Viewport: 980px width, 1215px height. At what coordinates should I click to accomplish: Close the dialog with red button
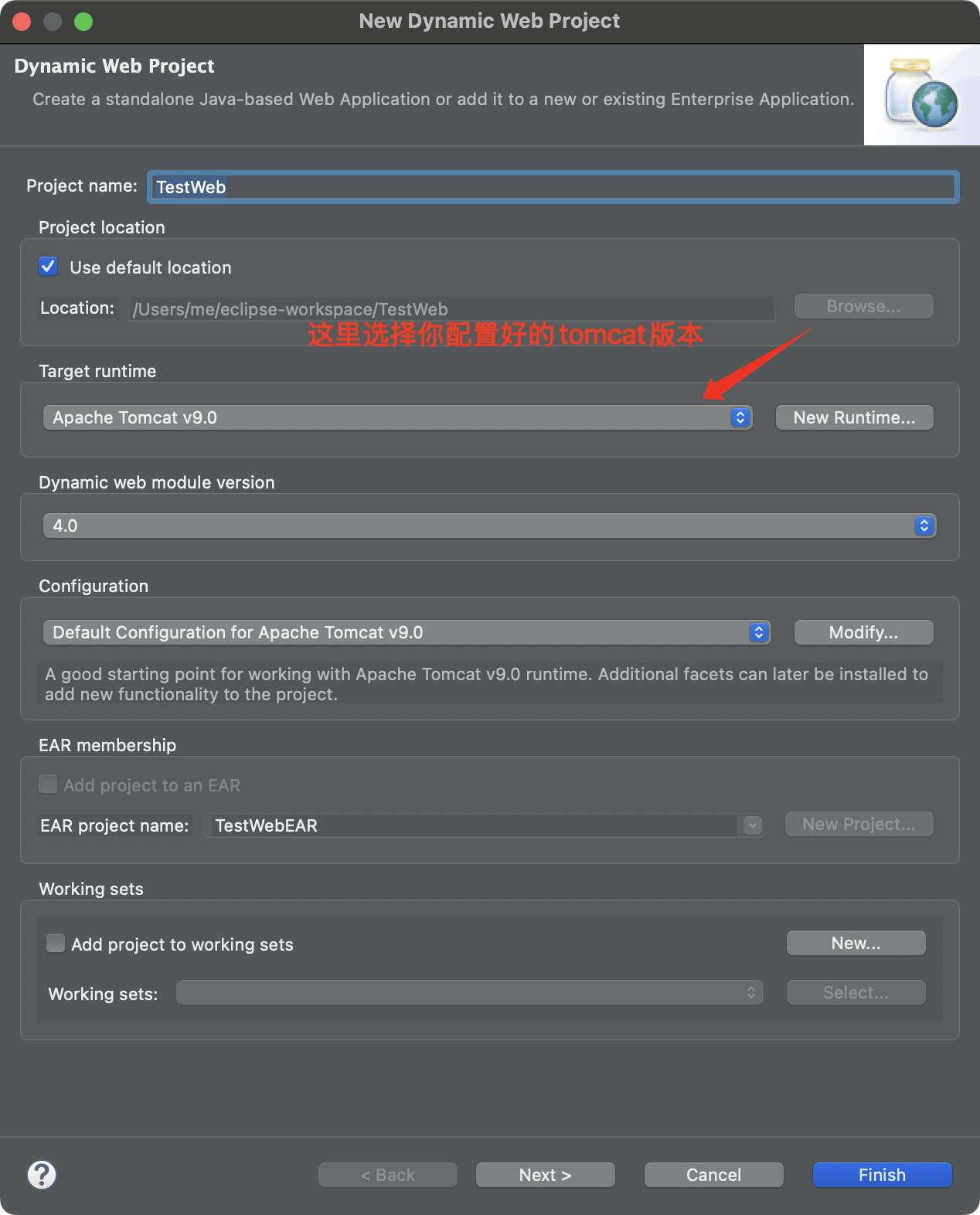(x=22, y=22)
